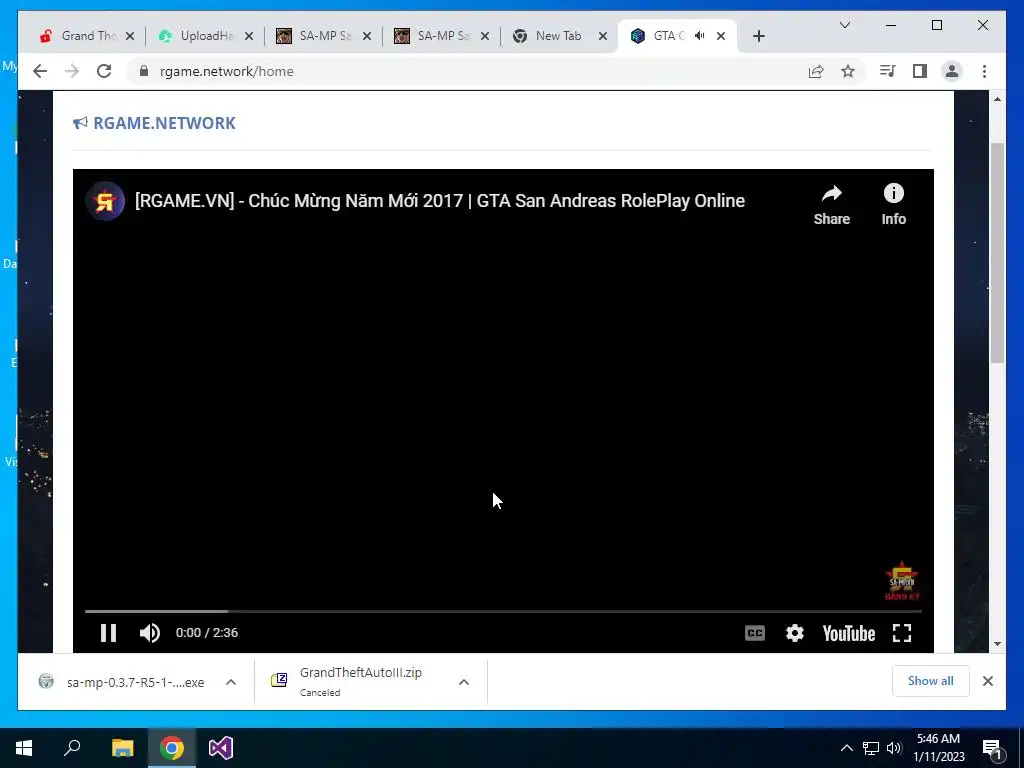Open the Windows Start menu
Viewport: 1024px width, 768px height.
(x=24, y=748)
